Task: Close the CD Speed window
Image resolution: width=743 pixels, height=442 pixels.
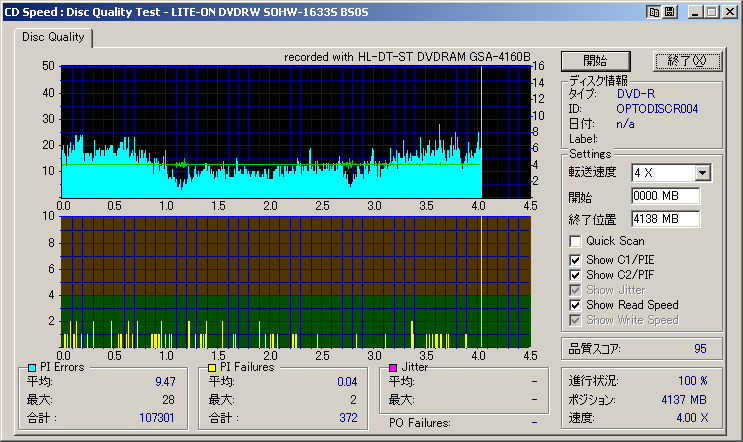Action: coord(730,12)
